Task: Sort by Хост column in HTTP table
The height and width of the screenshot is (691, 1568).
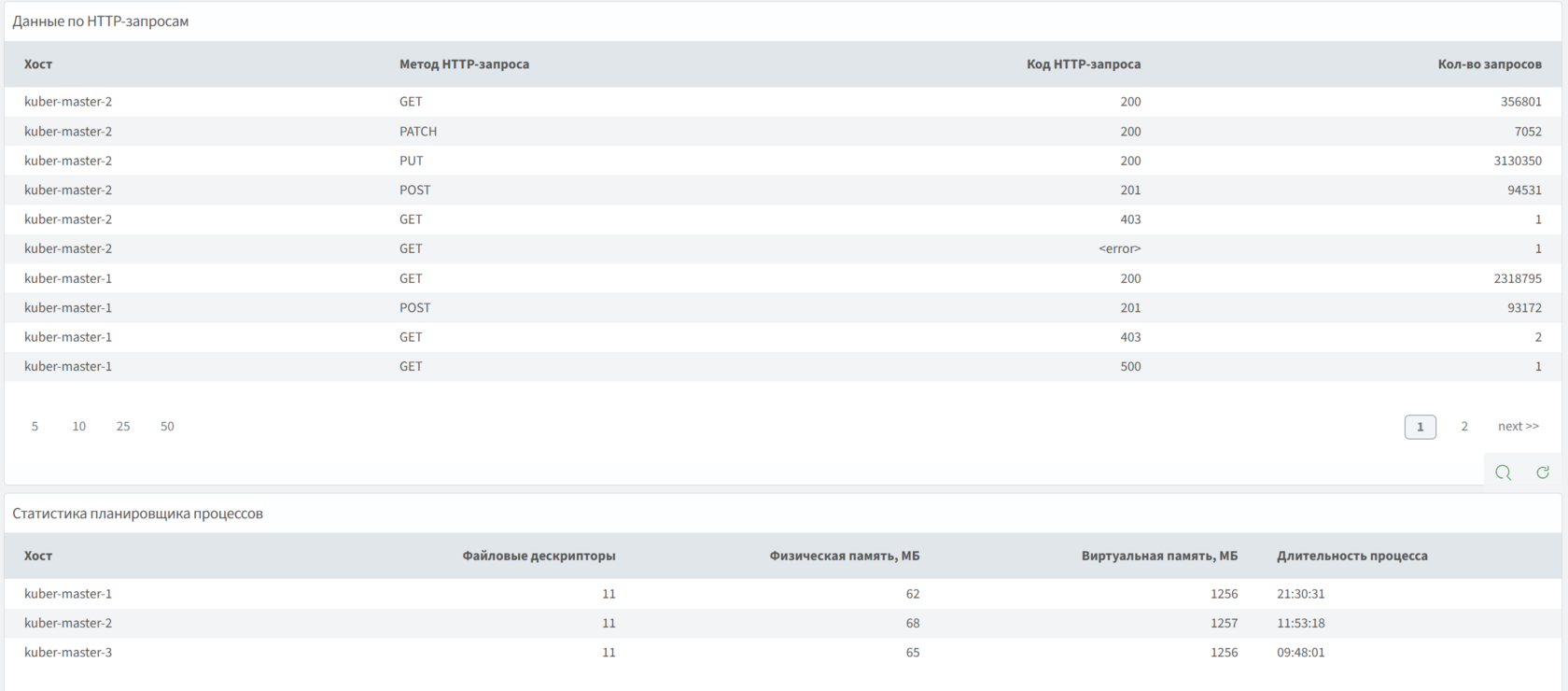Action: click(x=38, y=64)
